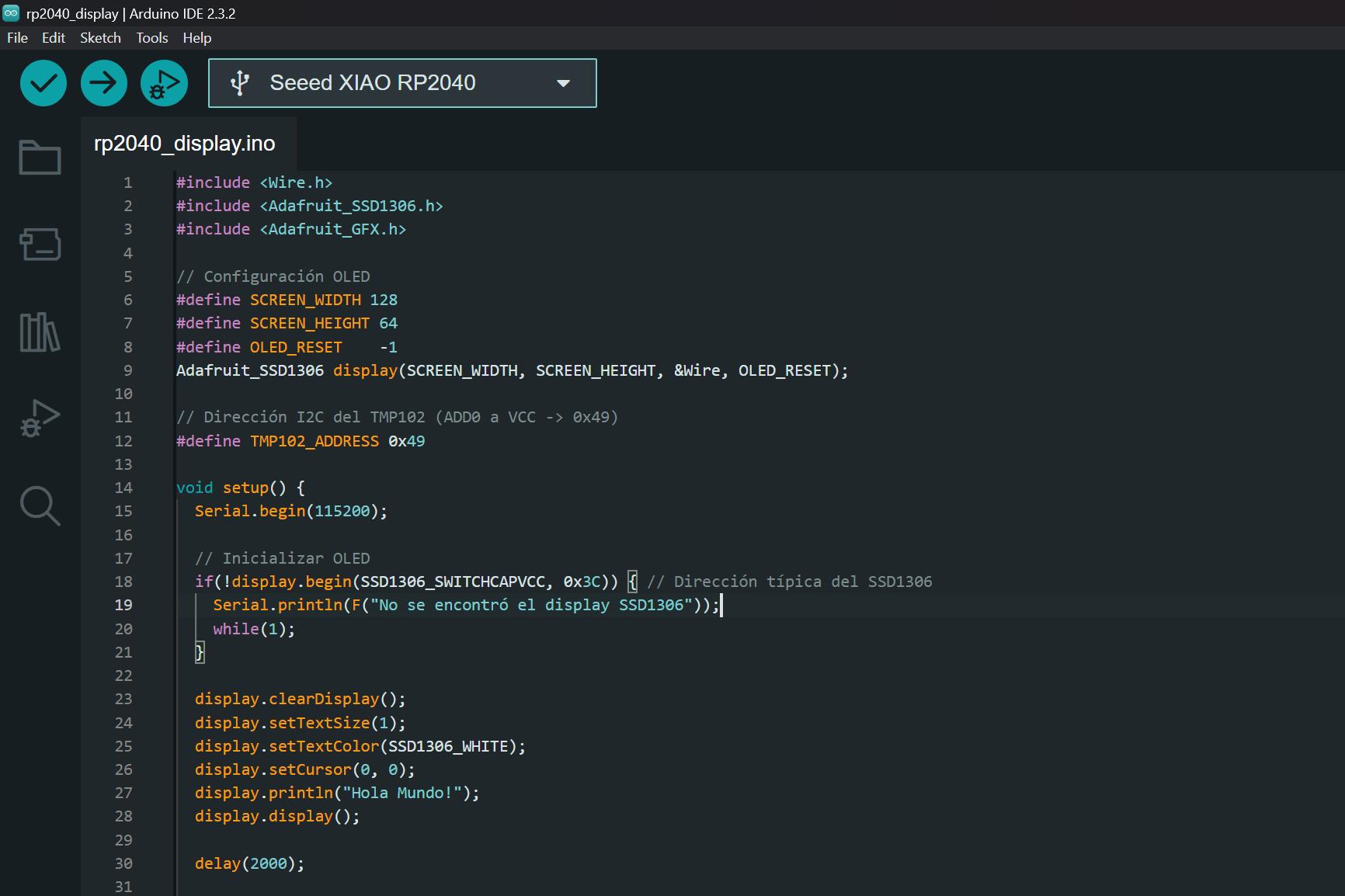
Task: Open the Sketch menu
Action: pos(100,38)
